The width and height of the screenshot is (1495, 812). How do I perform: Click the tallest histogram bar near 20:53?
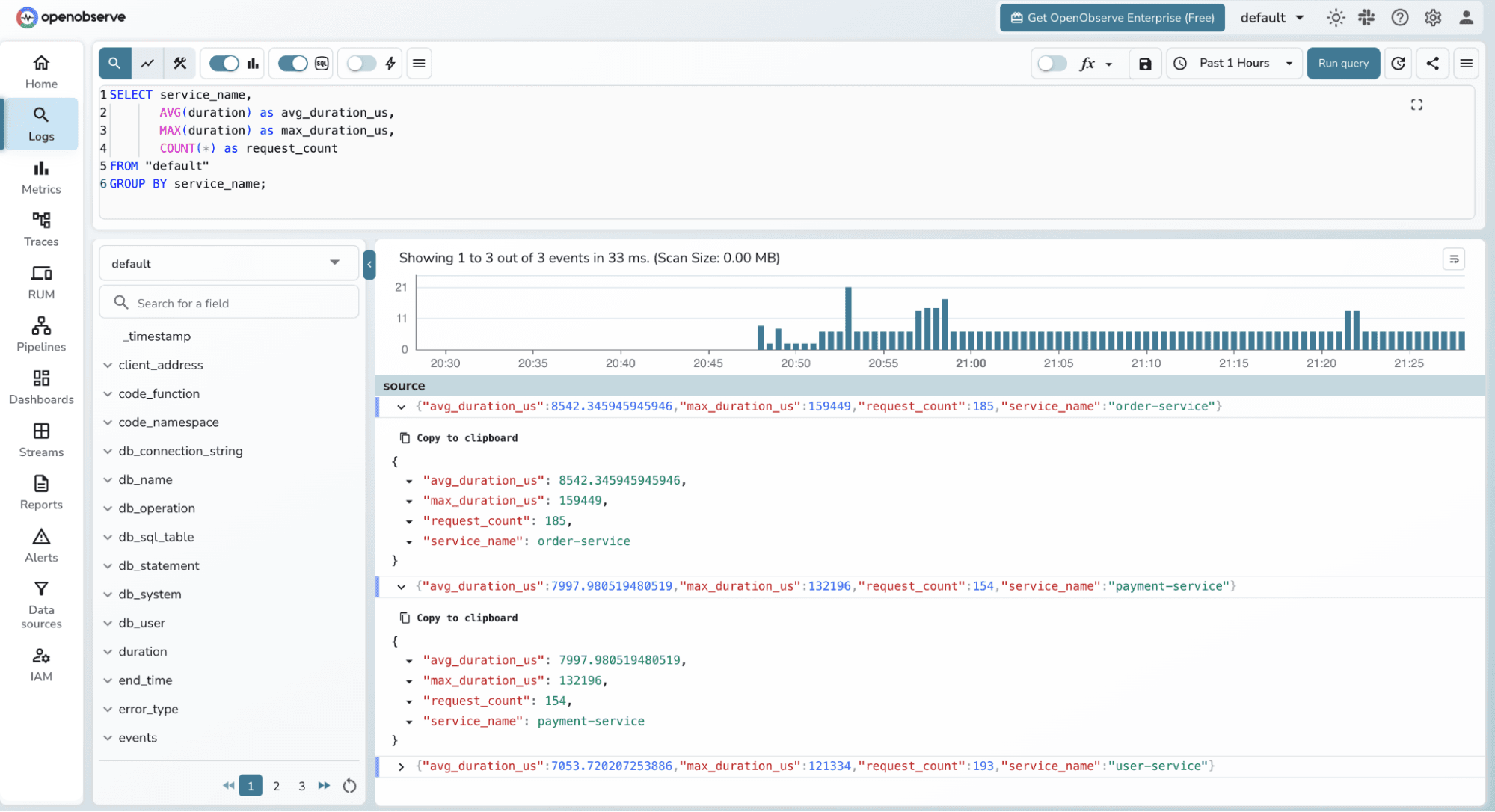pyautogui.click(x=848, y=318)
